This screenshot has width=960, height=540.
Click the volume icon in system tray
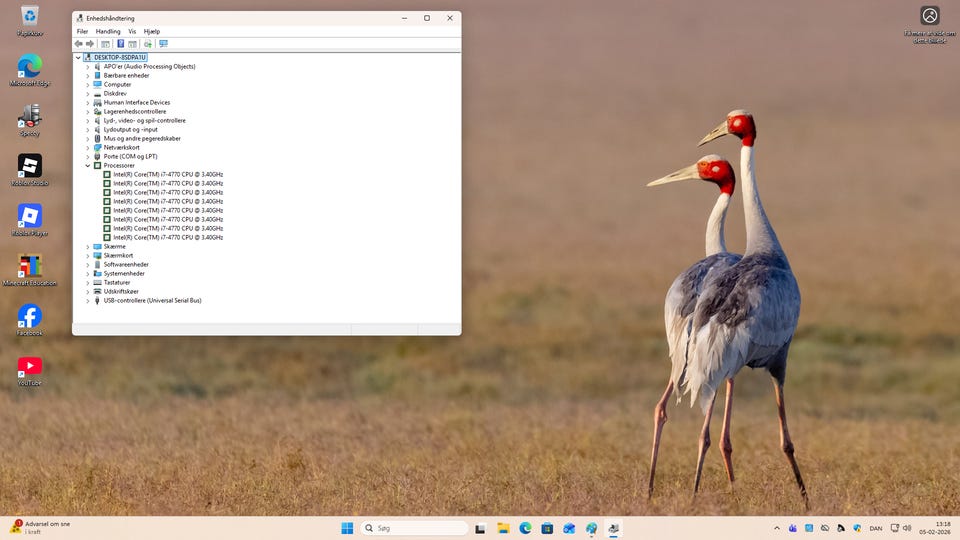tap(907, 528)
